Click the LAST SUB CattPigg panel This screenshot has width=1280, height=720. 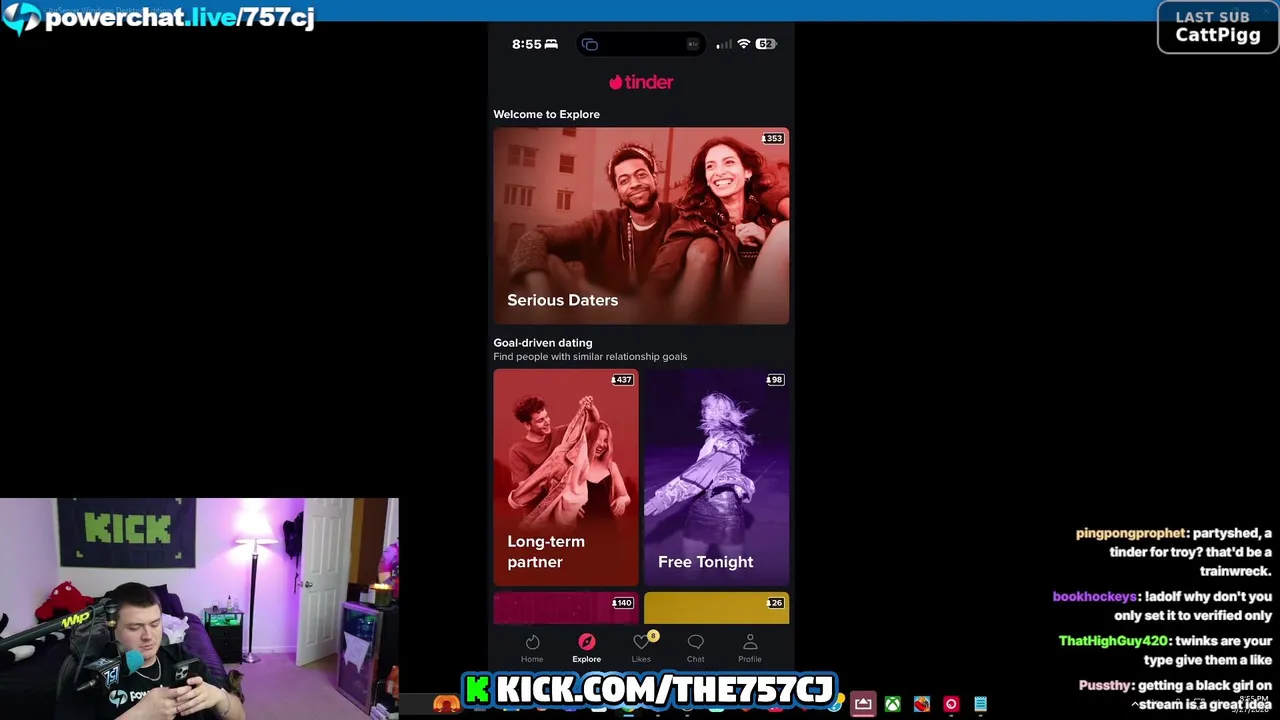[1217, 27]
